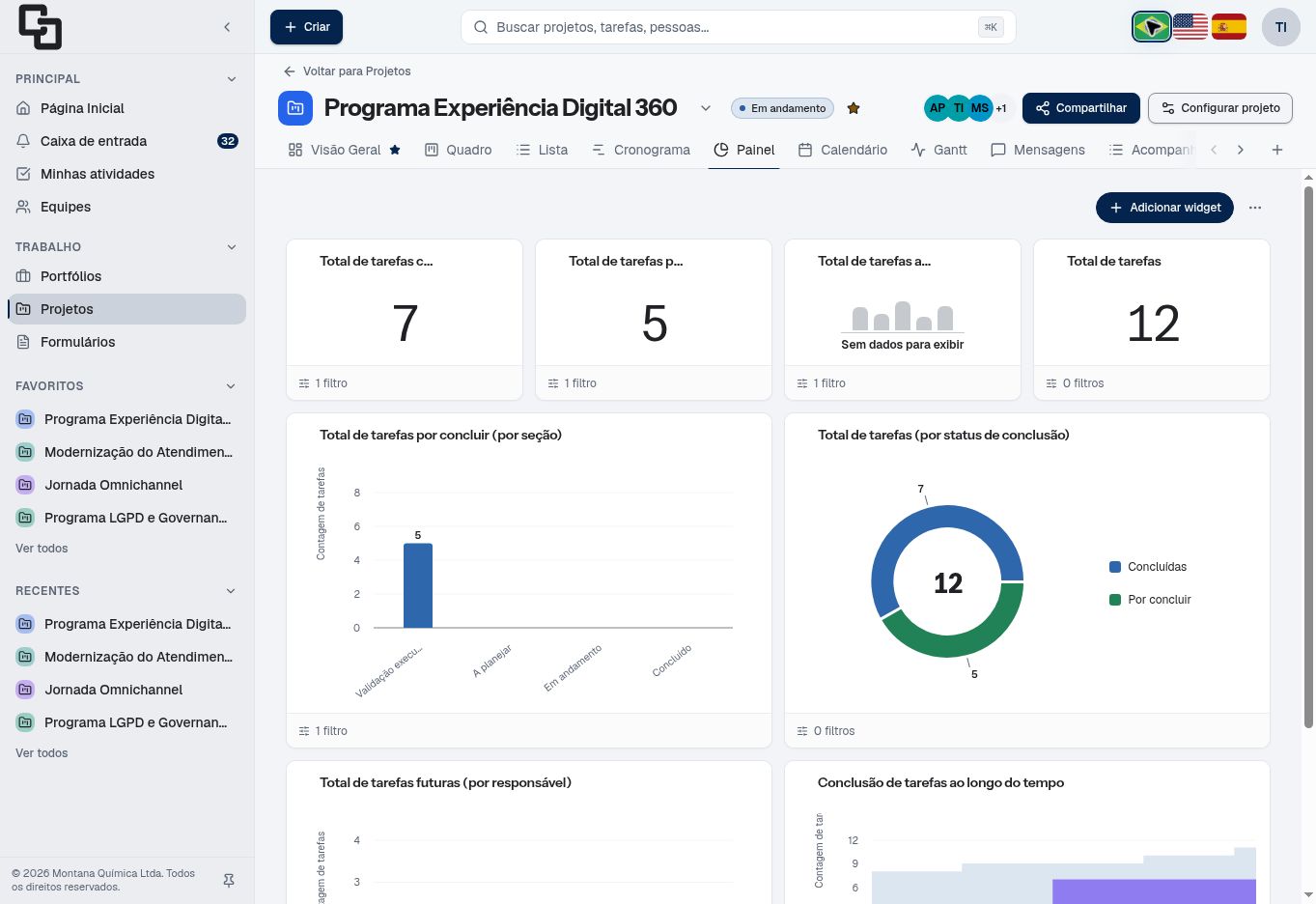Click the pin icon in sidebar footer
Viewport: 1316px width, 904px height.
(229, 880)
